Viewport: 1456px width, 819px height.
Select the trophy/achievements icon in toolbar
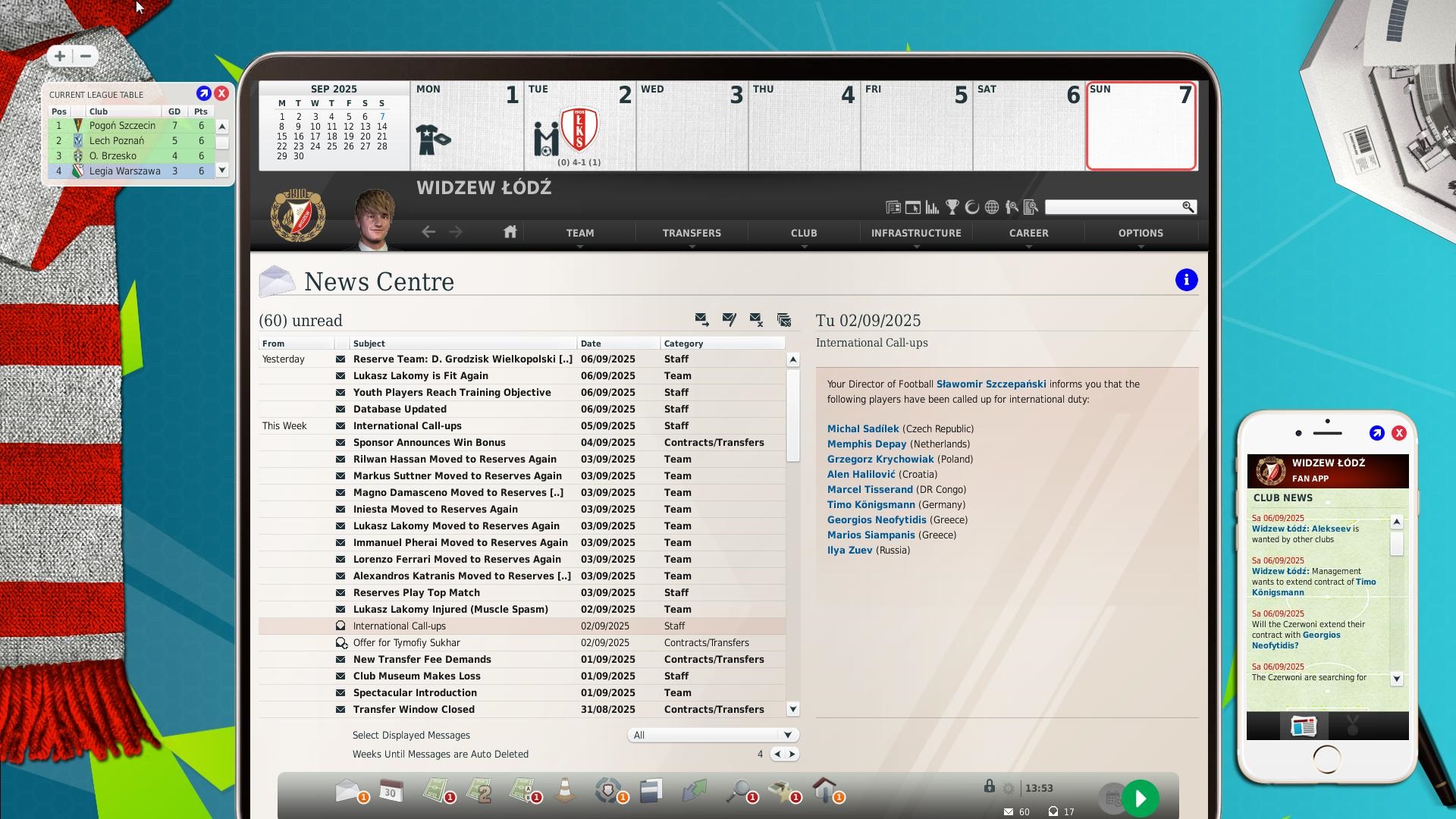coord(951,207)
